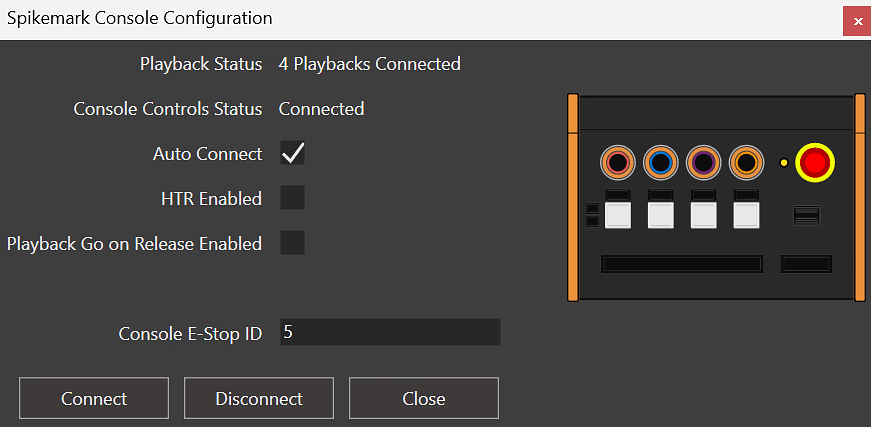Click the small yellow indicator LED

pyautogui.click(x=784, y=163)
